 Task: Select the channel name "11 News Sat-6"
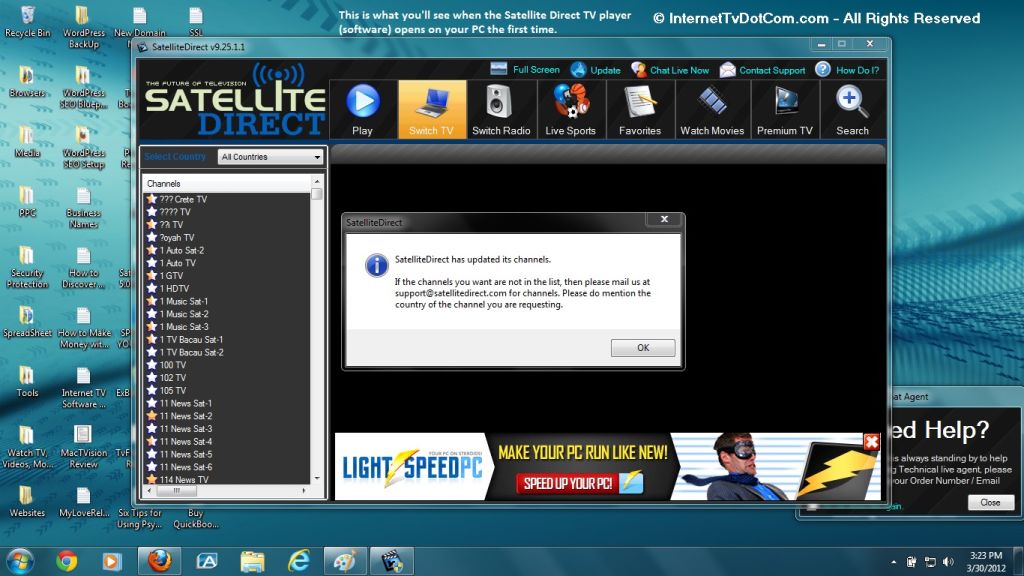coord(186,467)
